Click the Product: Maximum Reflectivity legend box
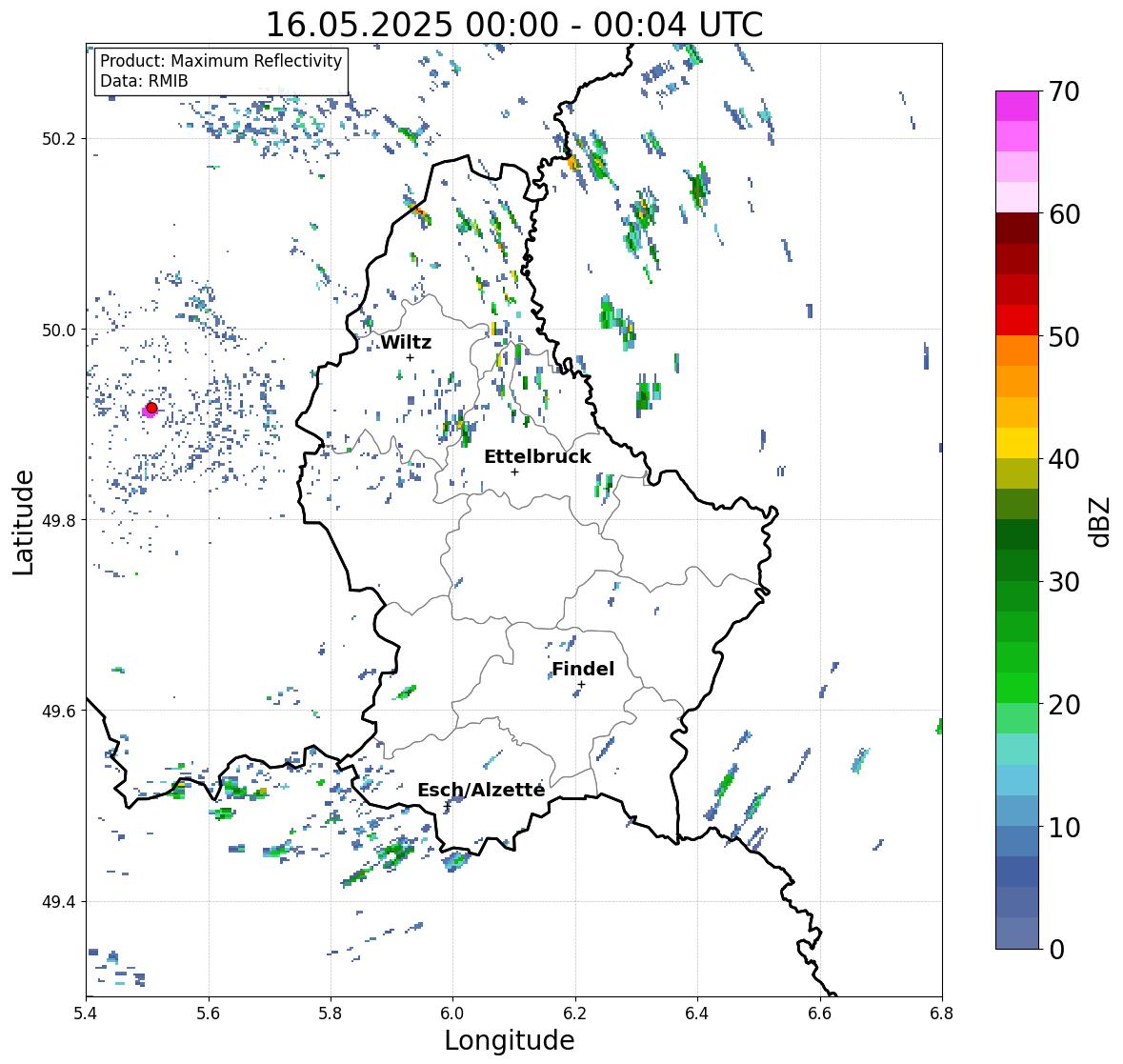The width and height of the screenshot is (1123, 1064). click(x=221, y=70)
